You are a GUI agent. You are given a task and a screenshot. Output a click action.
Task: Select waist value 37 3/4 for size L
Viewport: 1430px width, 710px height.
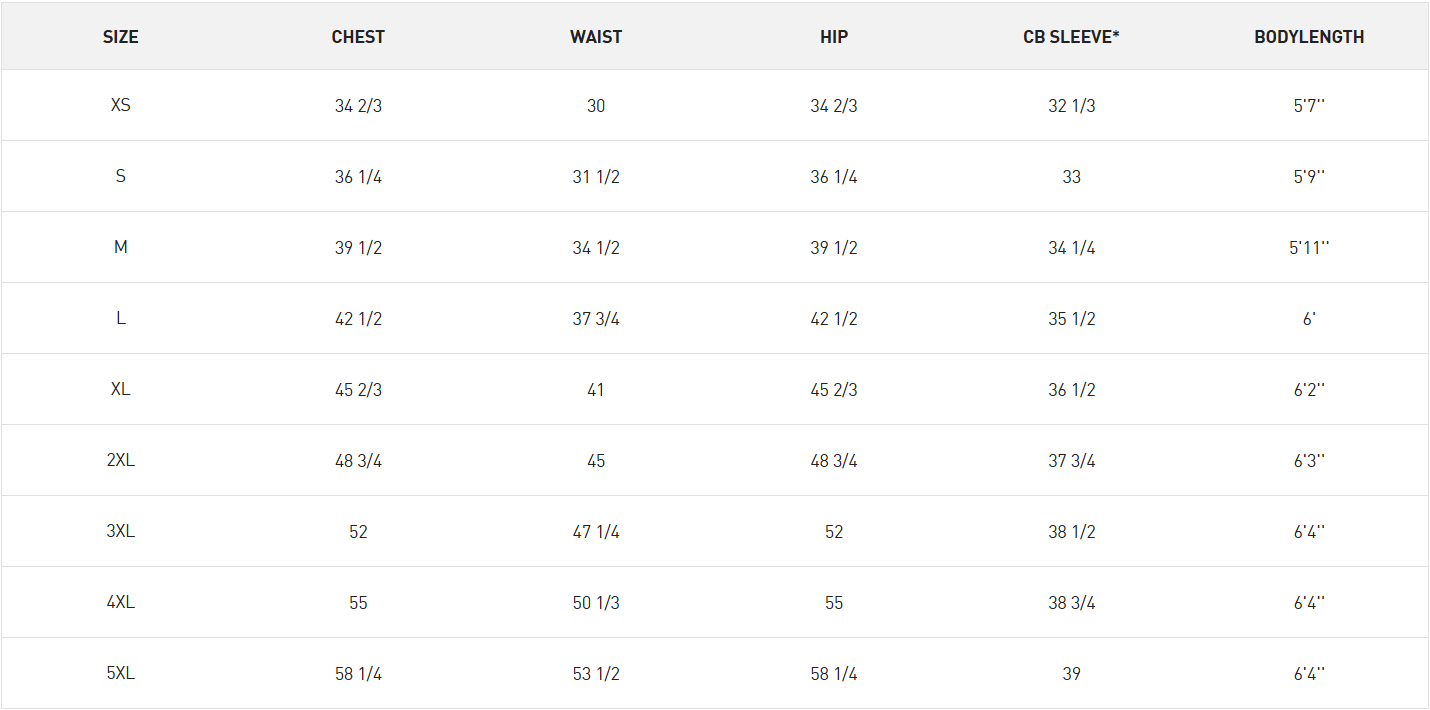pos(596,319)
